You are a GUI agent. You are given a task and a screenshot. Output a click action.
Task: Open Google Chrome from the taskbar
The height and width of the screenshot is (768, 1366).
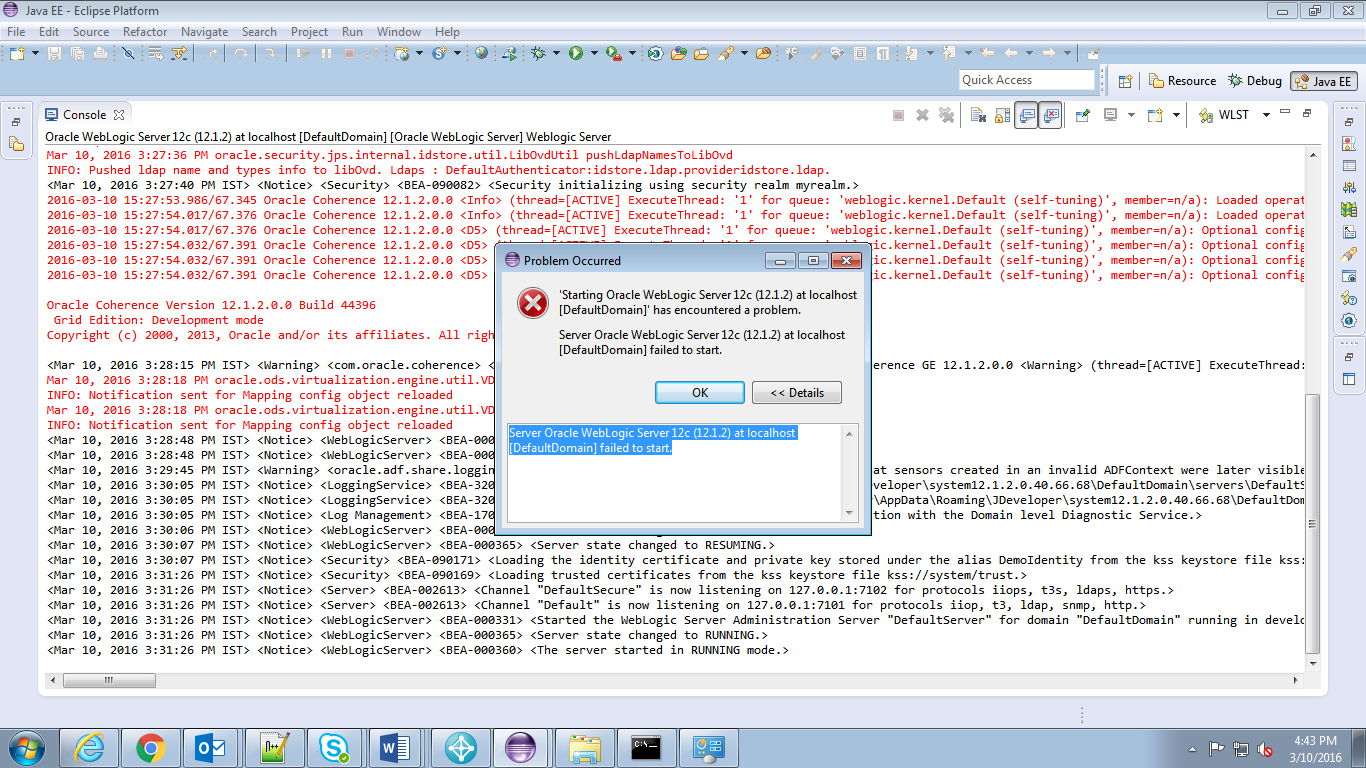tap(151, 747)
